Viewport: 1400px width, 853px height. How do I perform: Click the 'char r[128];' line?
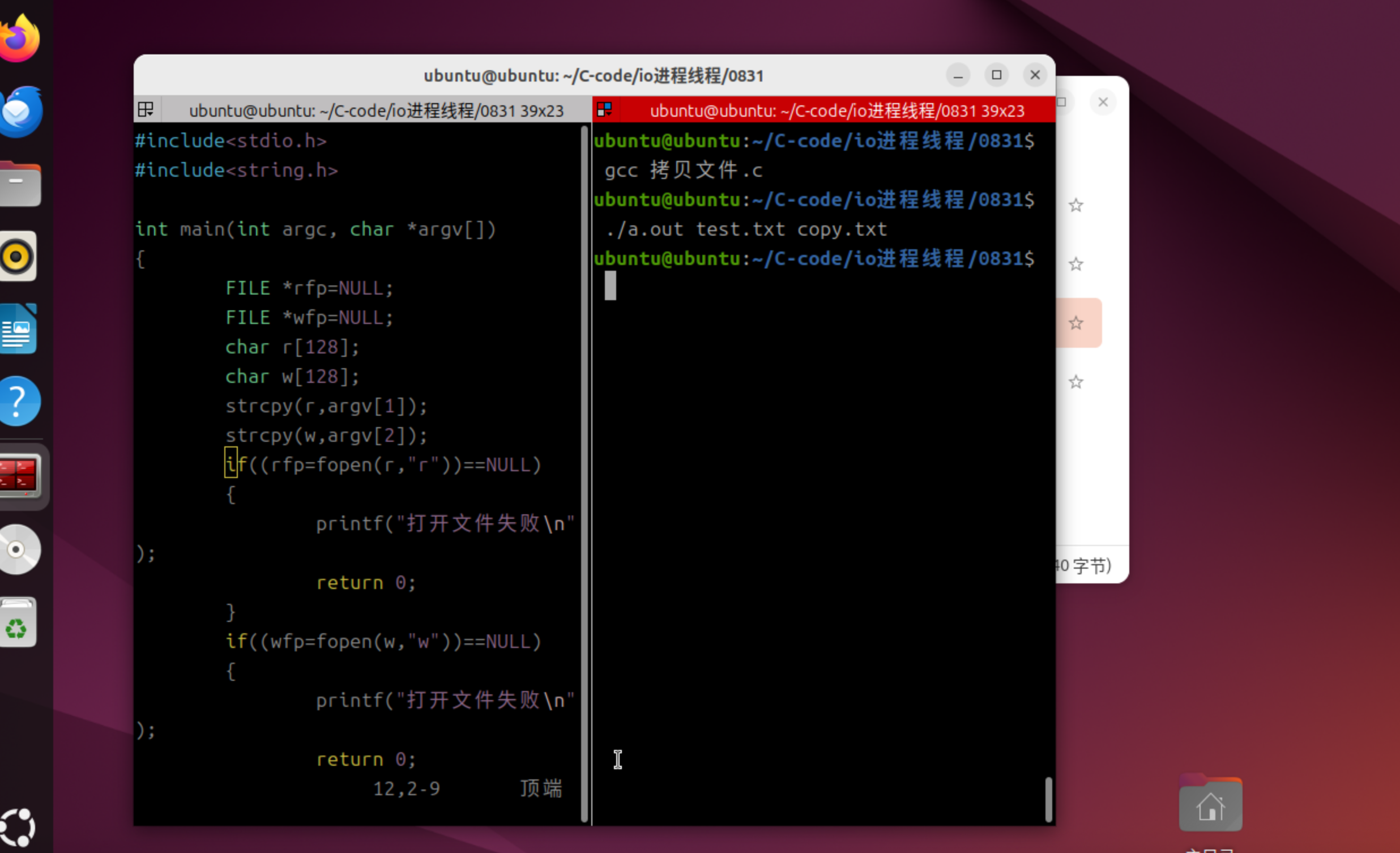point(293,347)
